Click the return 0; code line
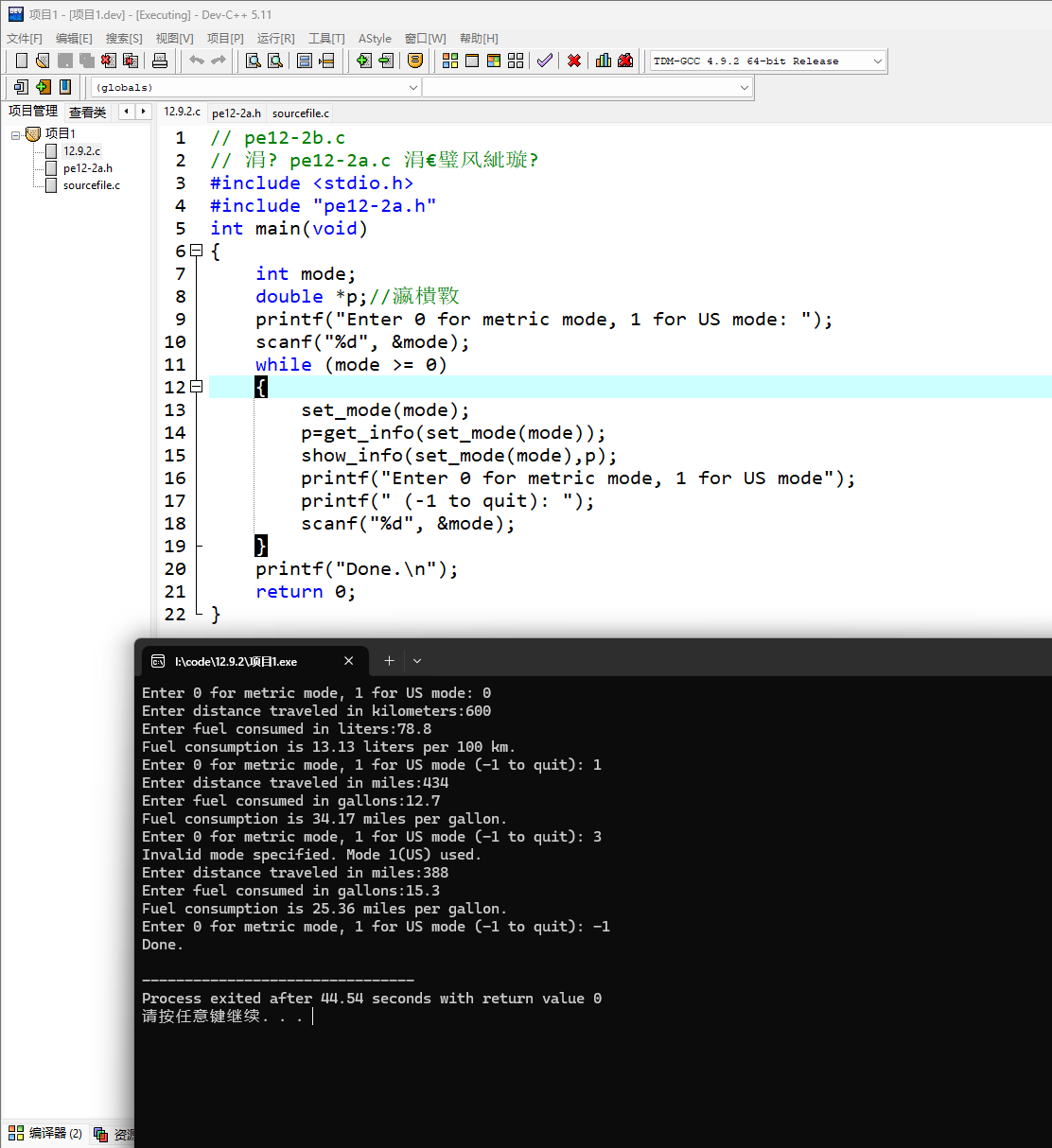Image resolution: width=1052 pixels, height=1148 pixels. [x=306, y=592]
